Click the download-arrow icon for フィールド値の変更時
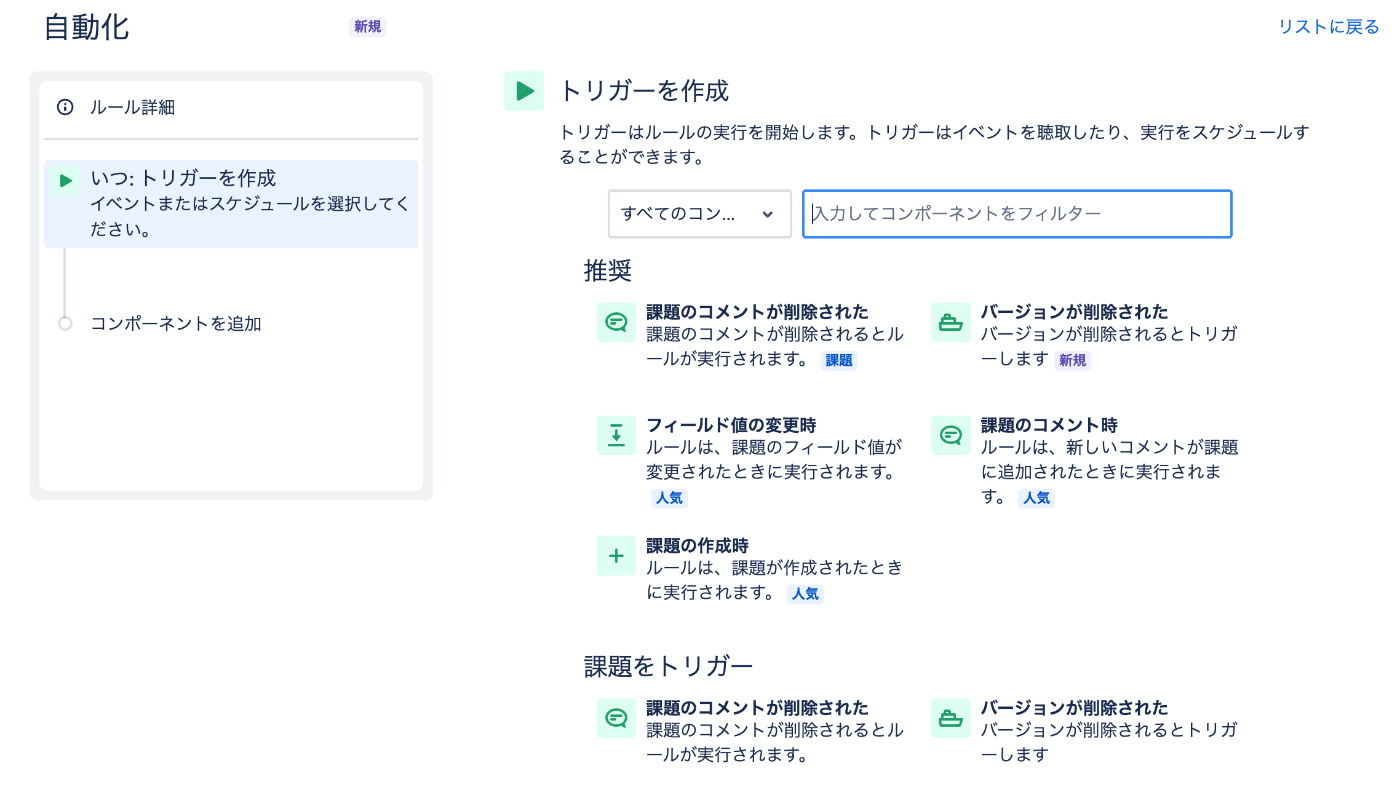The height and width of the screenshot is (787, 1400). (616, 435)
